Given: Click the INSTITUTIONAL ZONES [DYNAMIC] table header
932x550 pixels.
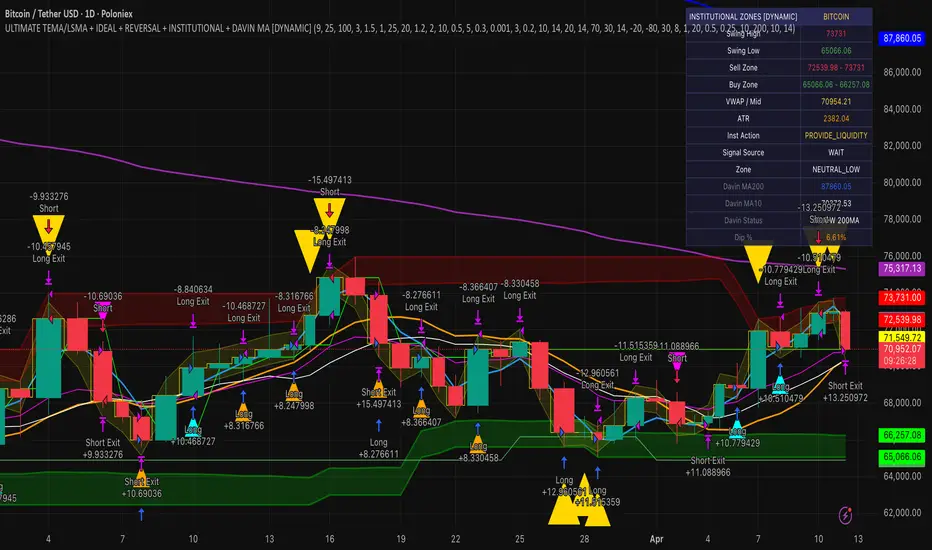Looking at the screenshot, I should click(x=743, y=17).
